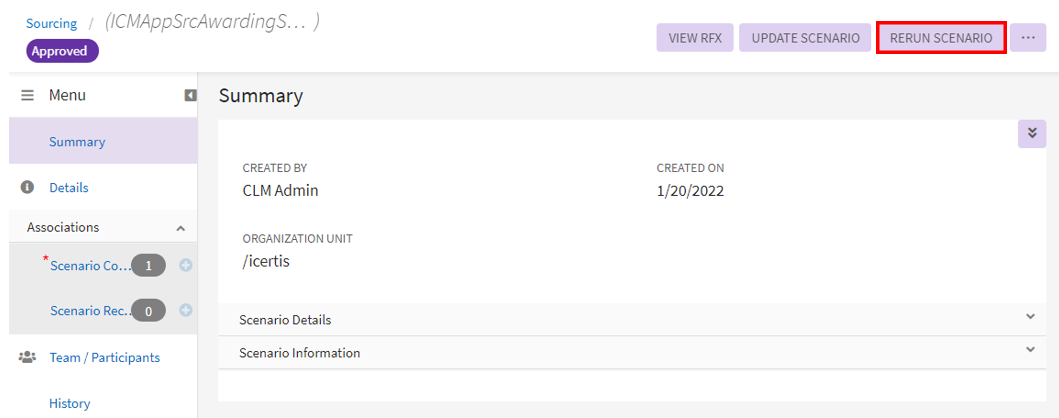Click the Approved status badge

pos(59,51)
